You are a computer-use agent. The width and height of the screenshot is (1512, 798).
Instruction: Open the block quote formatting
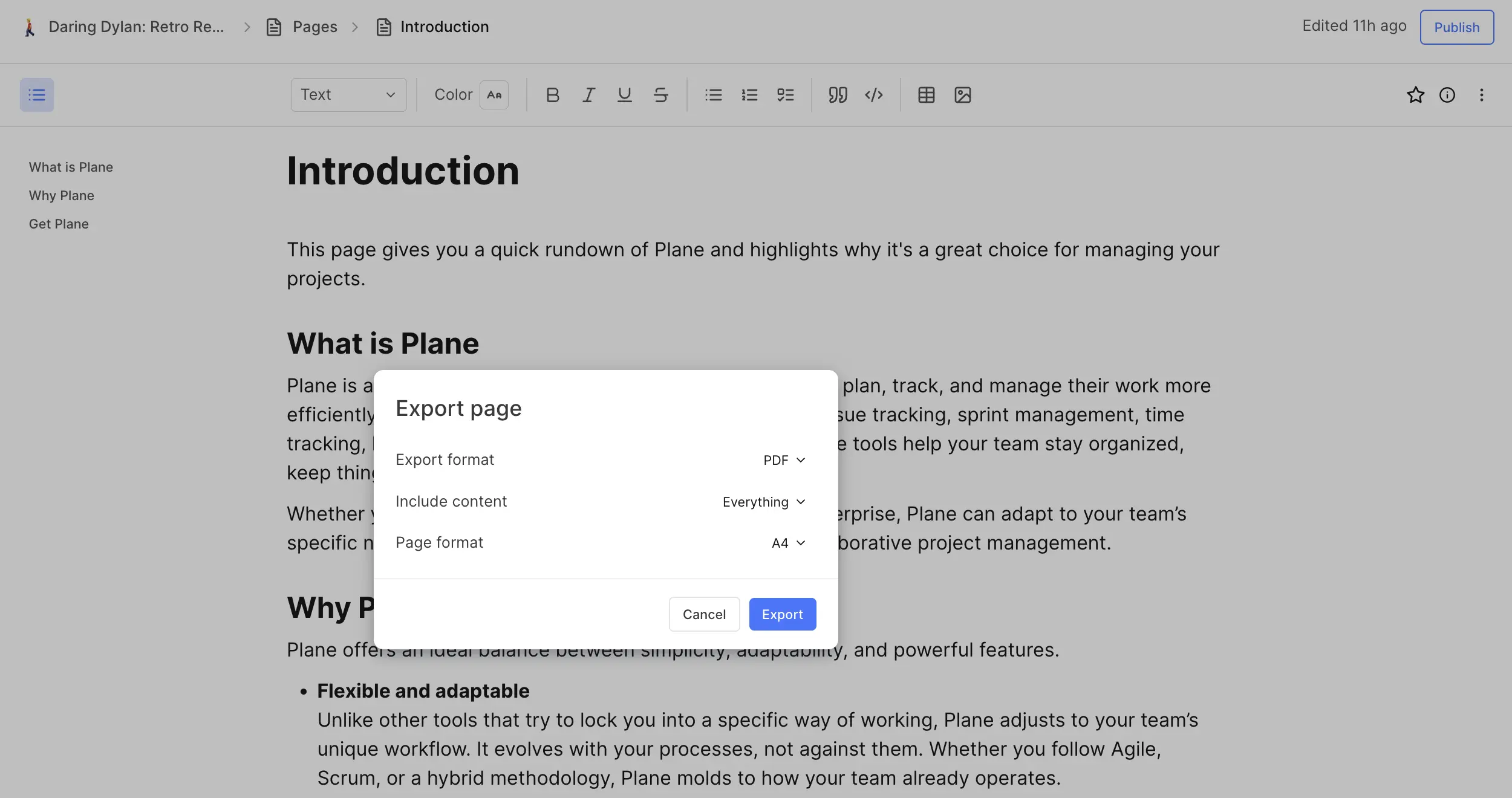(837, 94)
